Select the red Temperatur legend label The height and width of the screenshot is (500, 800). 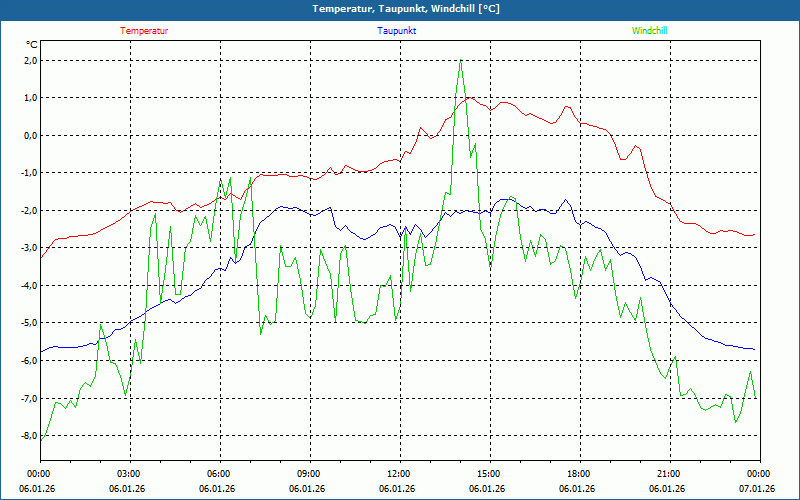point(144,31)
